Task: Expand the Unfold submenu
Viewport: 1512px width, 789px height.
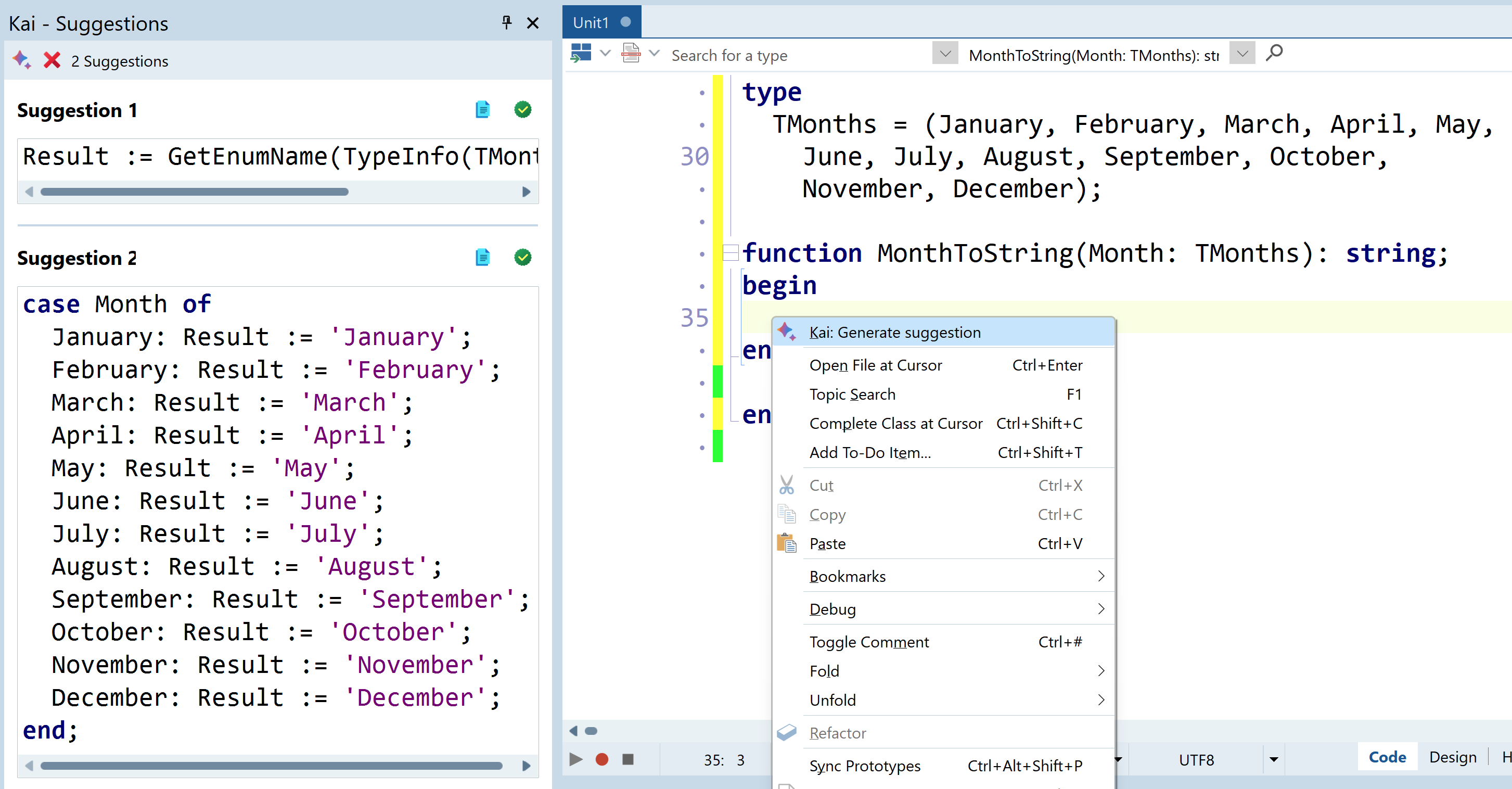Action: click(944, 701)
